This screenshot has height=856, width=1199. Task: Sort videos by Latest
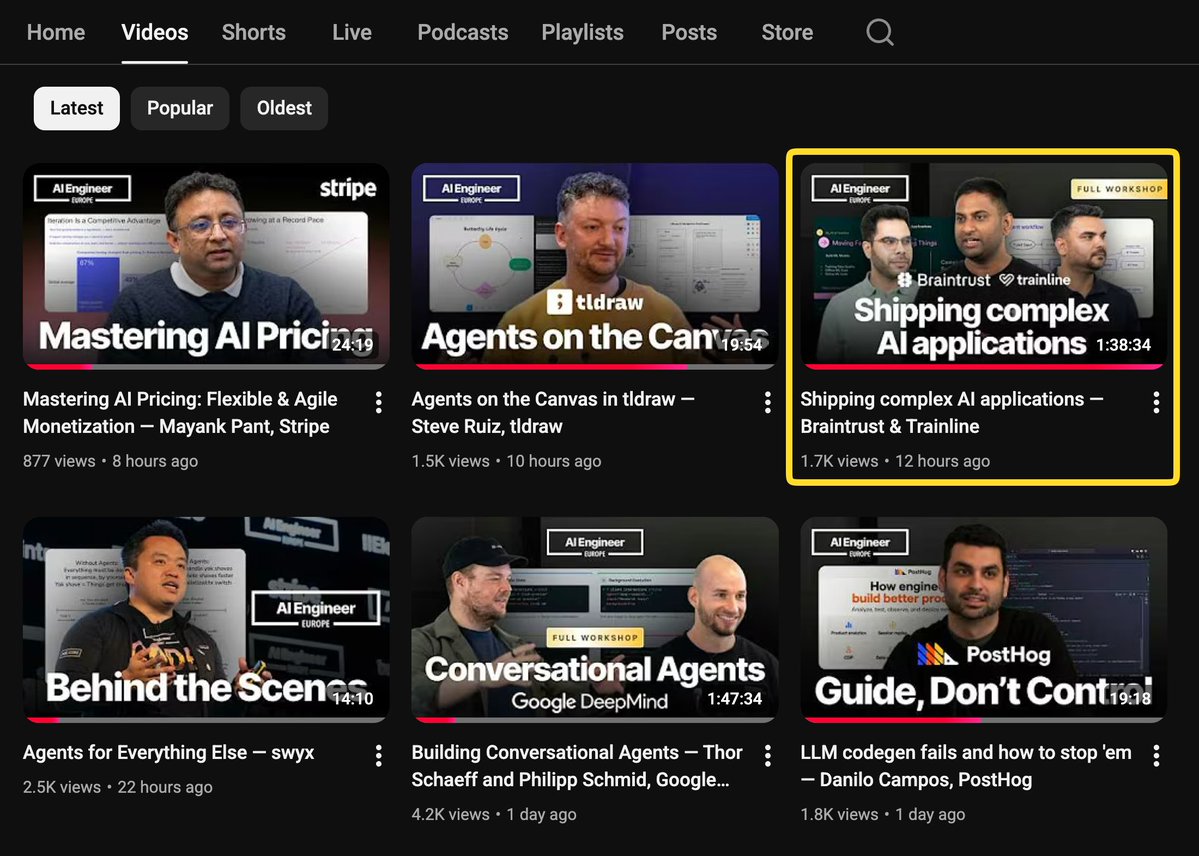click(x=76, y=108)
